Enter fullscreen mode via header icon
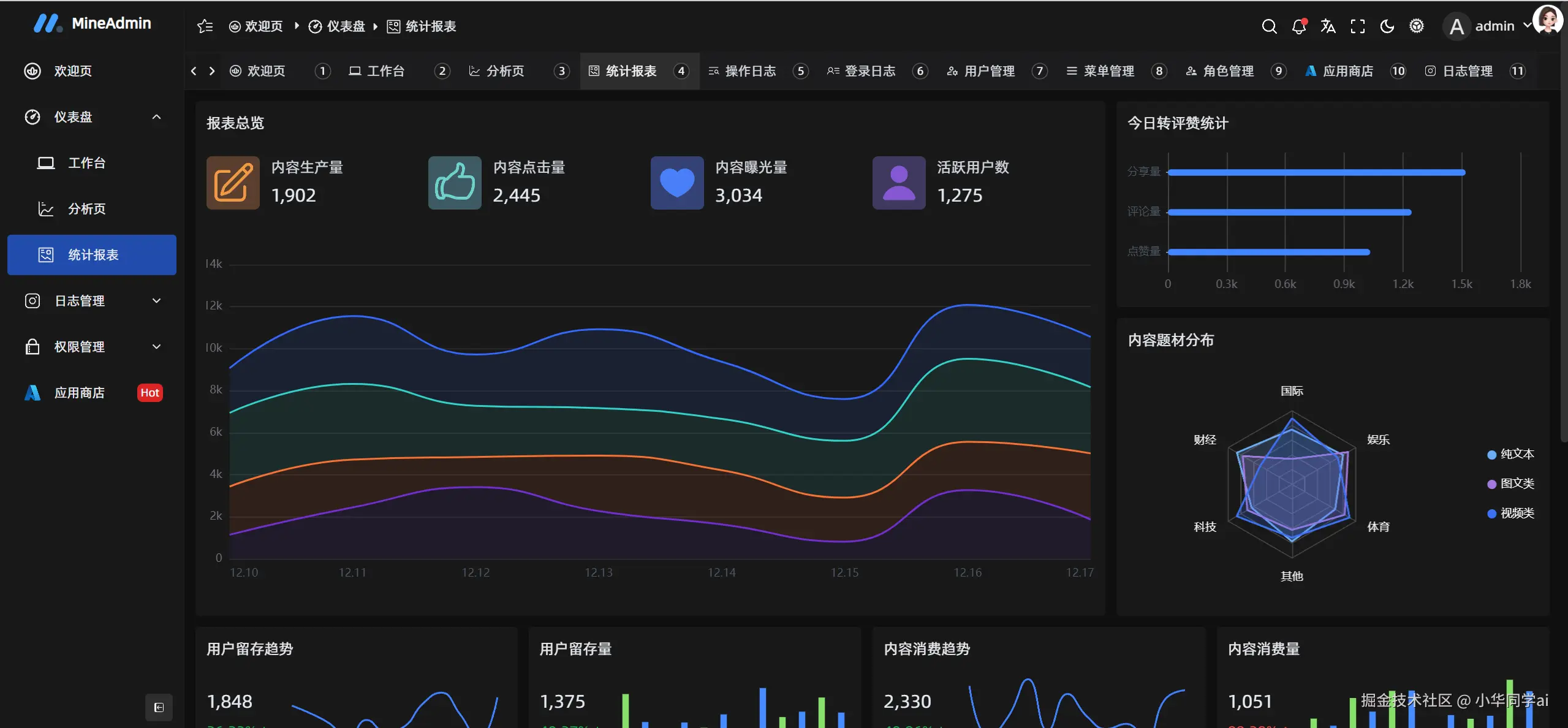The height and width of the screenshot is (728, 1568). tap(1357, 26)
